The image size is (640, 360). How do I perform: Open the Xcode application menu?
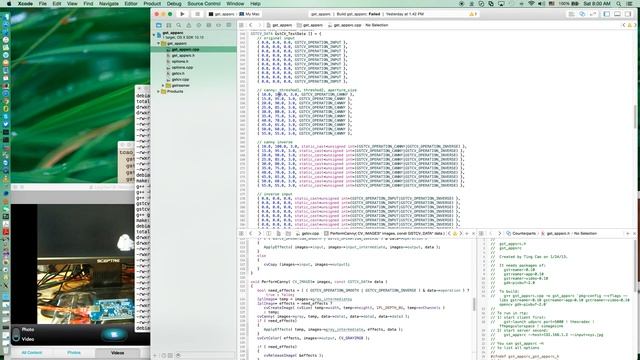(25, 3)
